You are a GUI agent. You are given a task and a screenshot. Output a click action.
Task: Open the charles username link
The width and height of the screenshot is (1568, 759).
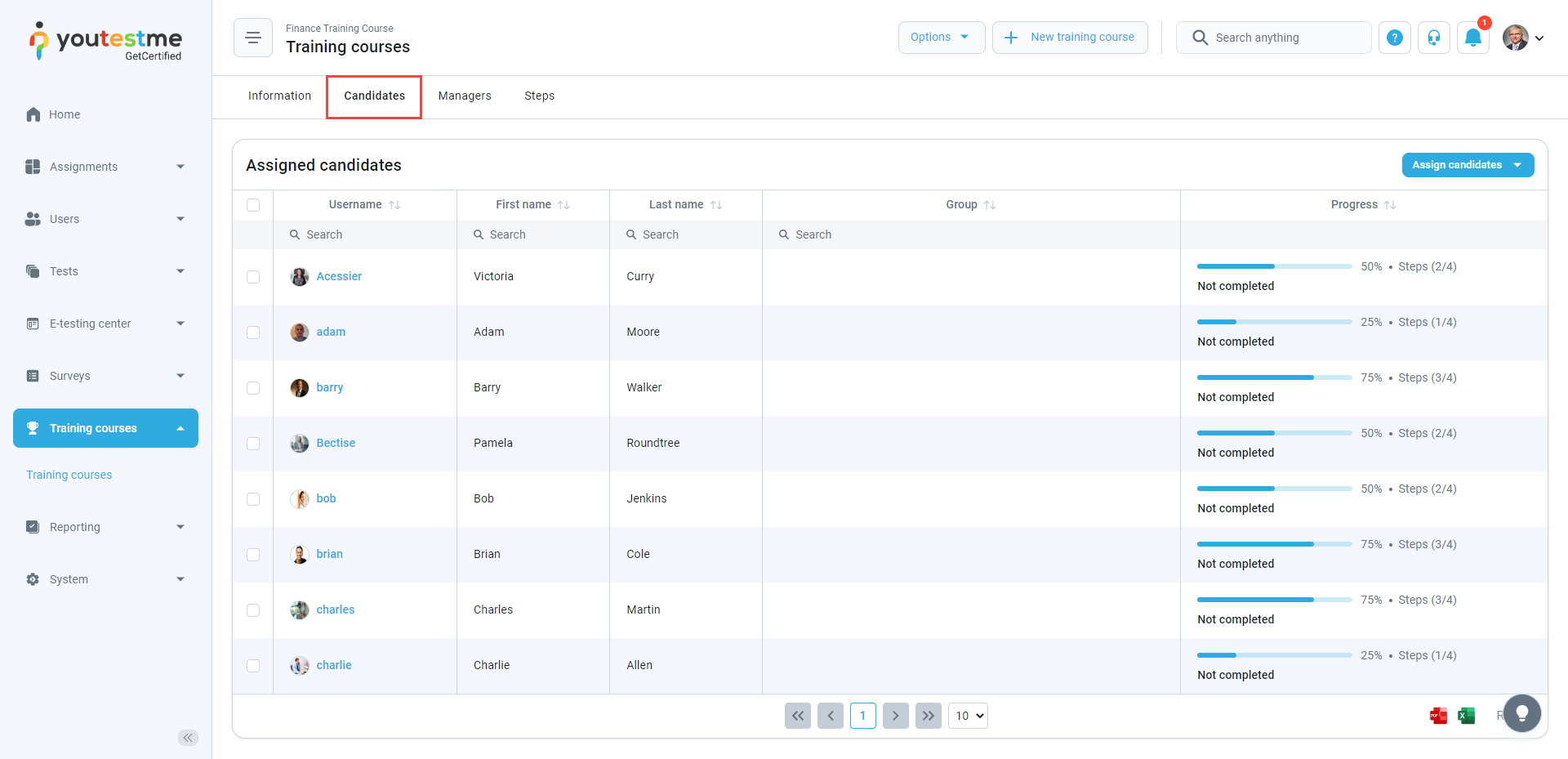tap(336, 609)
